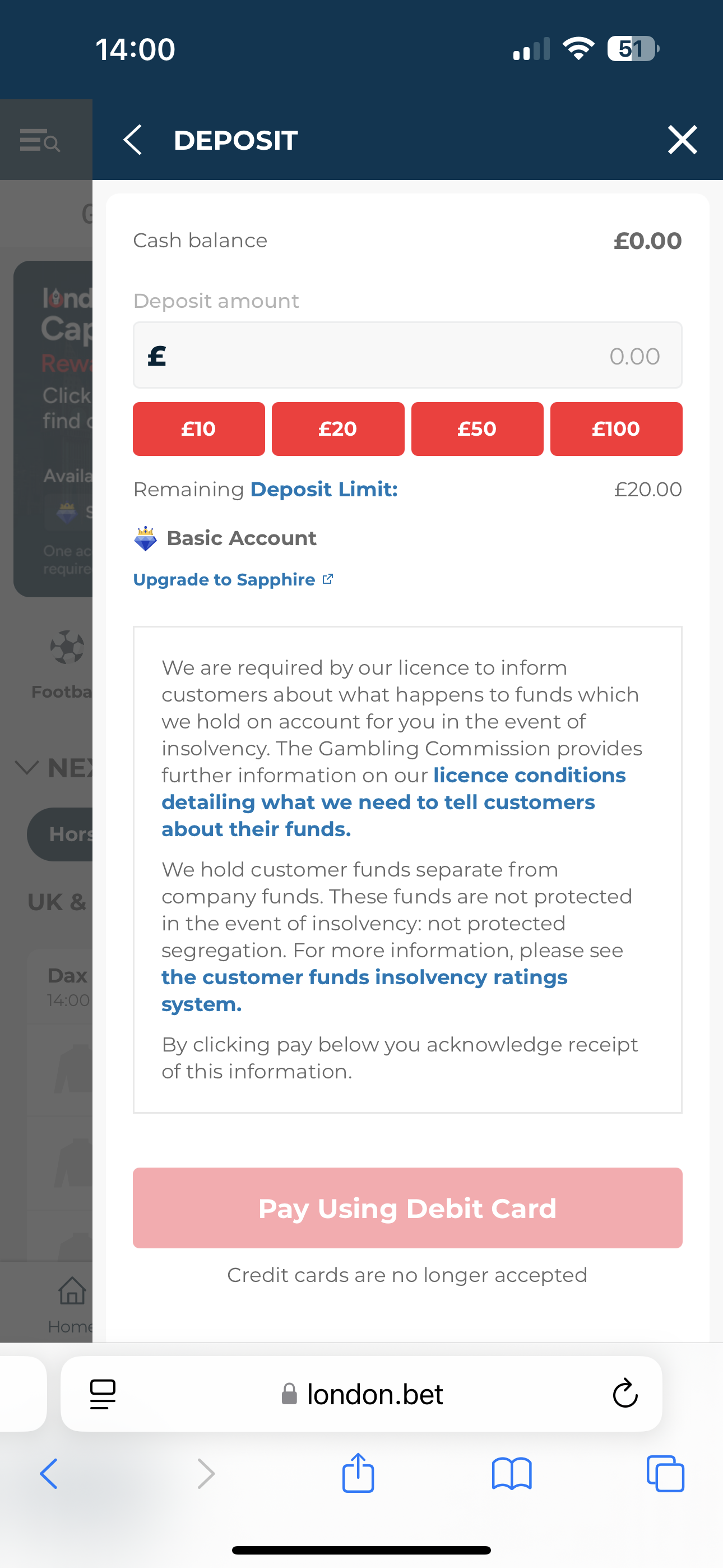Select the £10 quick deposit amount
The width and height of the screenshot is (723, 1568).
tap(198, 429)
